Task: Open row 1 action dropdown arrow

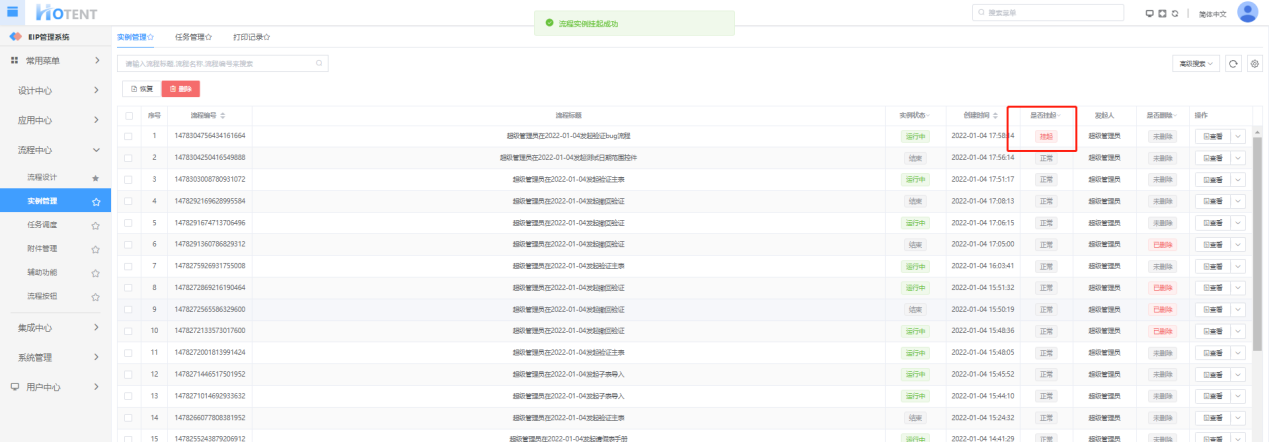Action: tap(1238, 135)
